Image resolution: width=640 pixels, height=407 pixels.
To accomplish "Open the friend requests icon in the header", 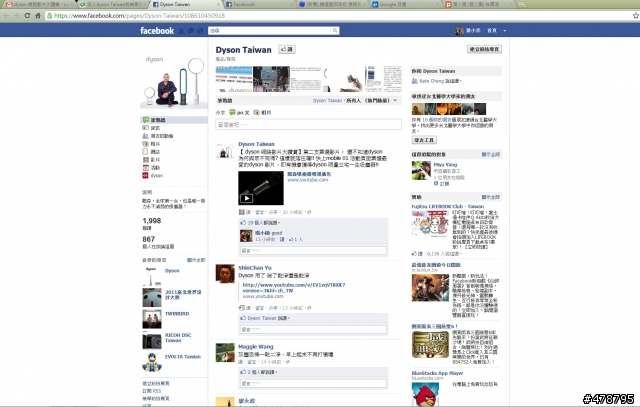I will [181, 31].
